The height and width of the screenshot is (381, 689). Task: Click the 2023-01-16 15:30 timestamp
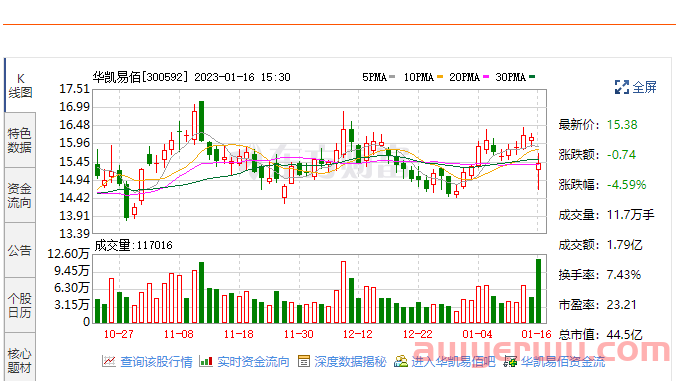pyautogui.click(x=242, y=77)
